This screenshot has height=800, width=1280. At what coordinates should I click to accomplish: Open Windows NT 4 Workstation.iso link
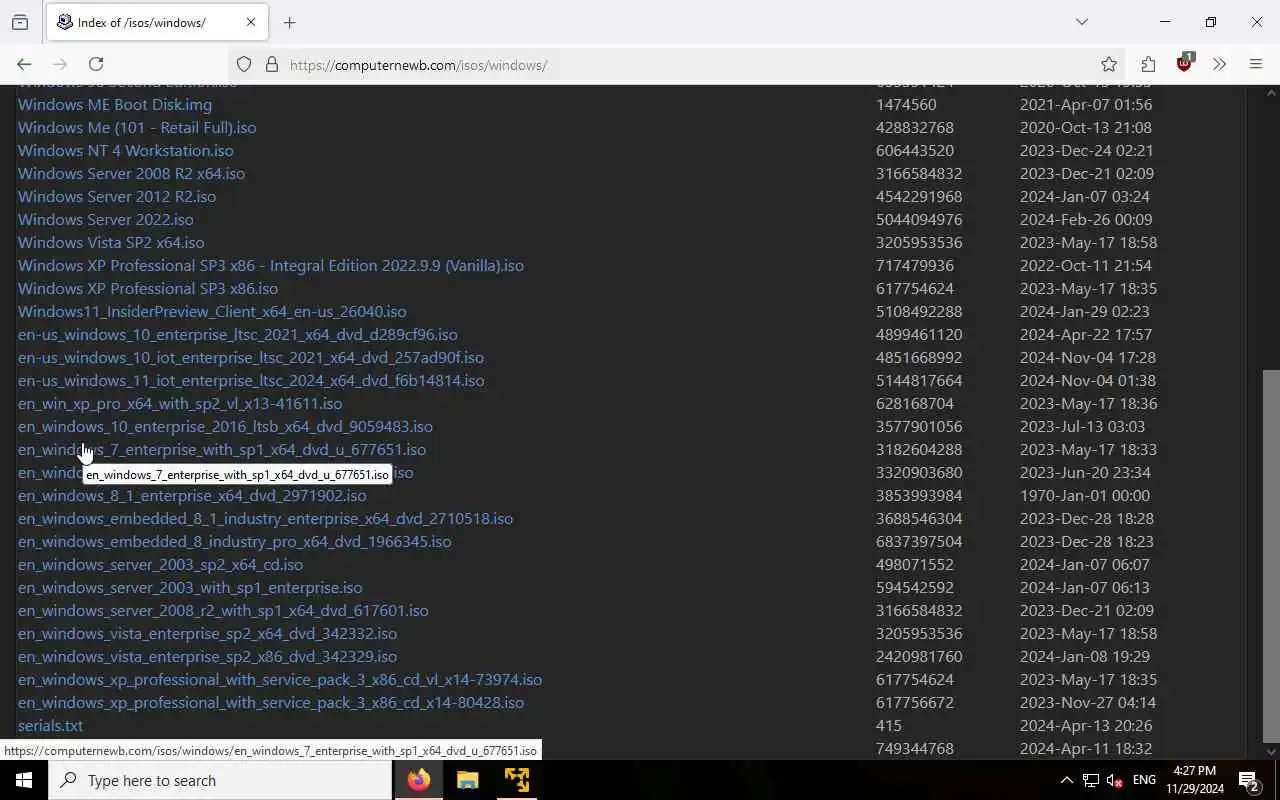[126, 150]
